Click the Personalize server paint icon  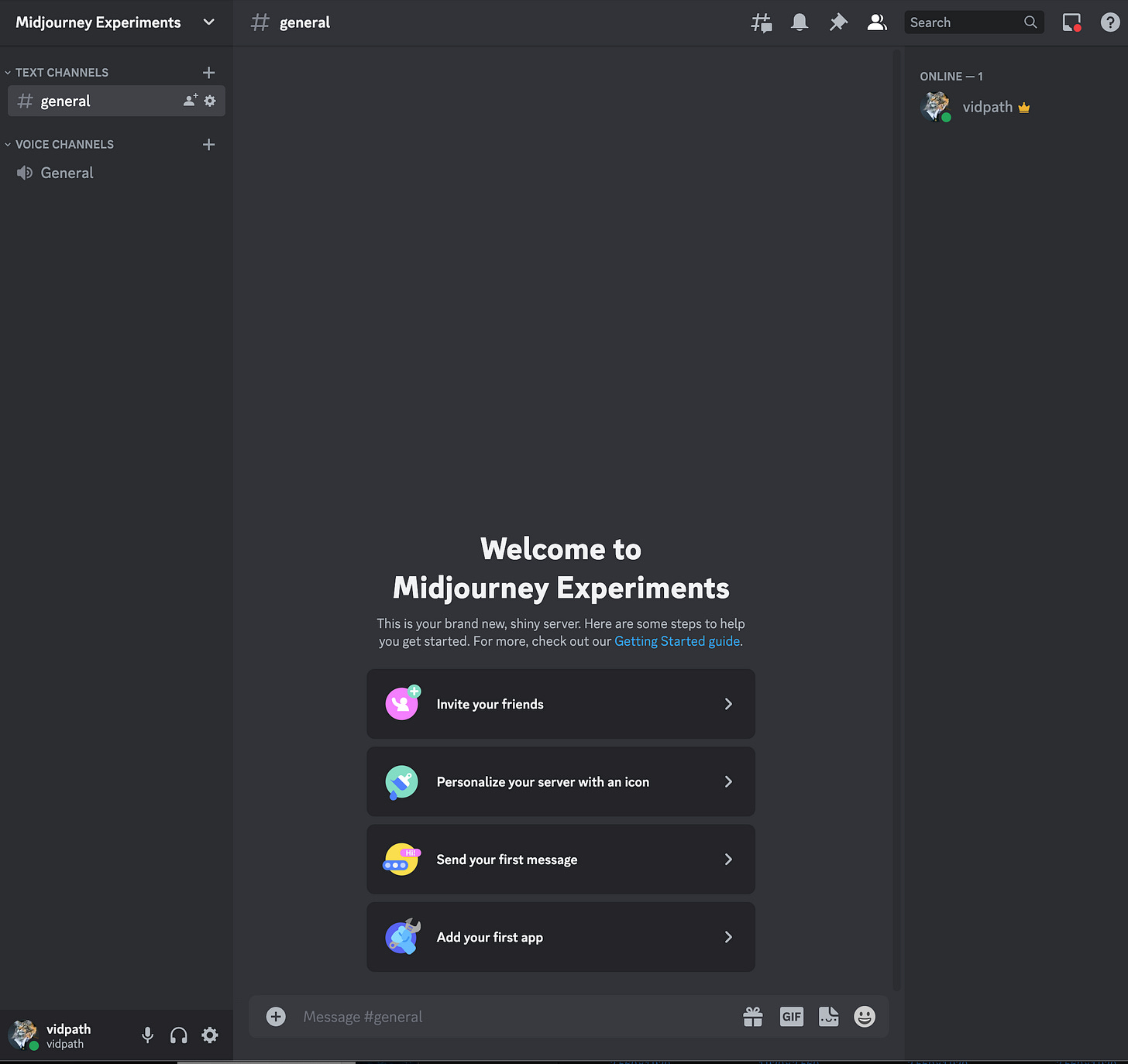tap(401, 782)
